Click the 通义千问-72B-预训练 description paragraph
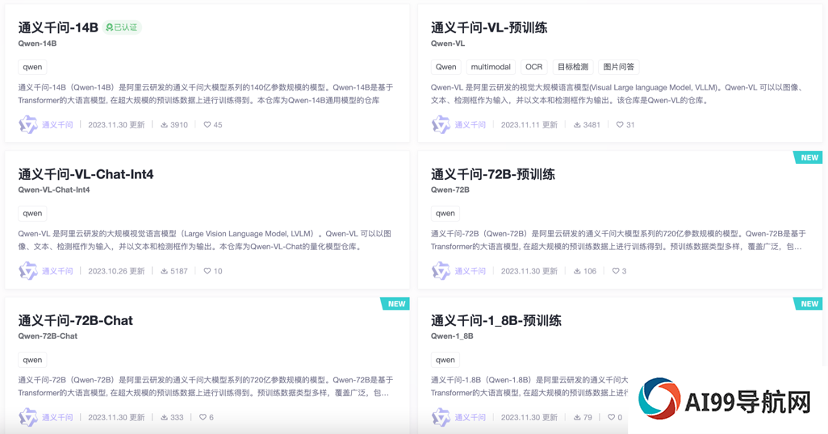This screenshot has height=434, width=828. coord(618,240)
